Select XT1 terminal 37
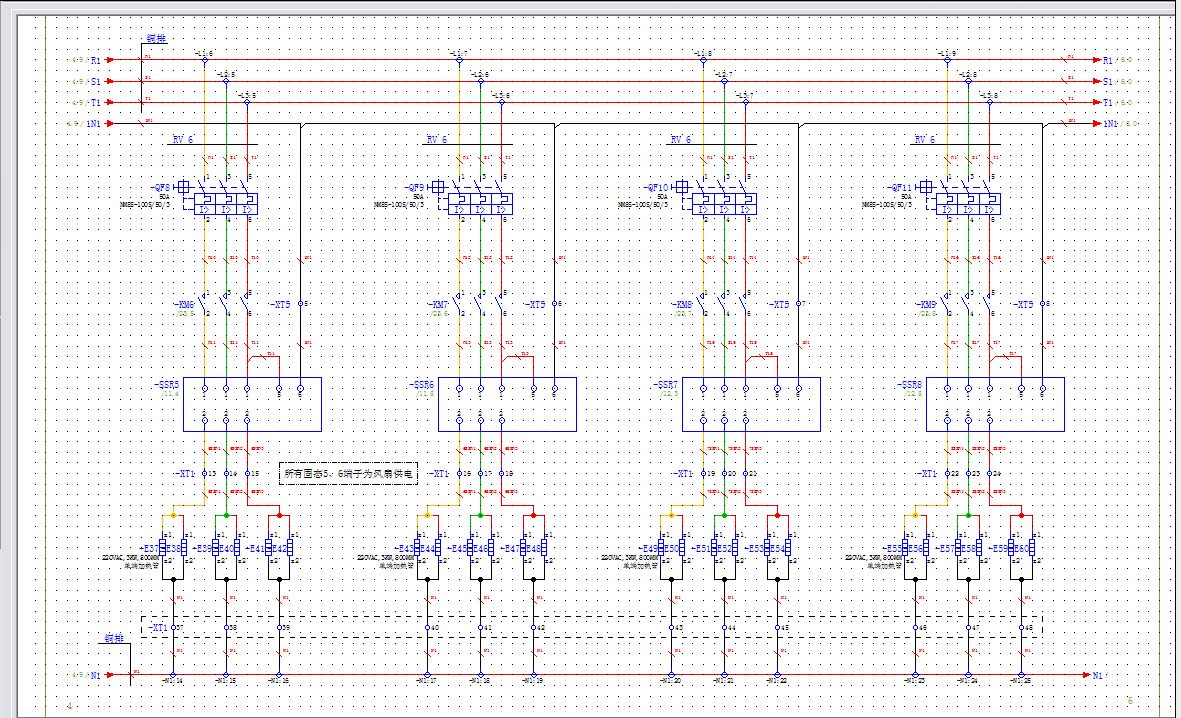 tap(174, 628)
